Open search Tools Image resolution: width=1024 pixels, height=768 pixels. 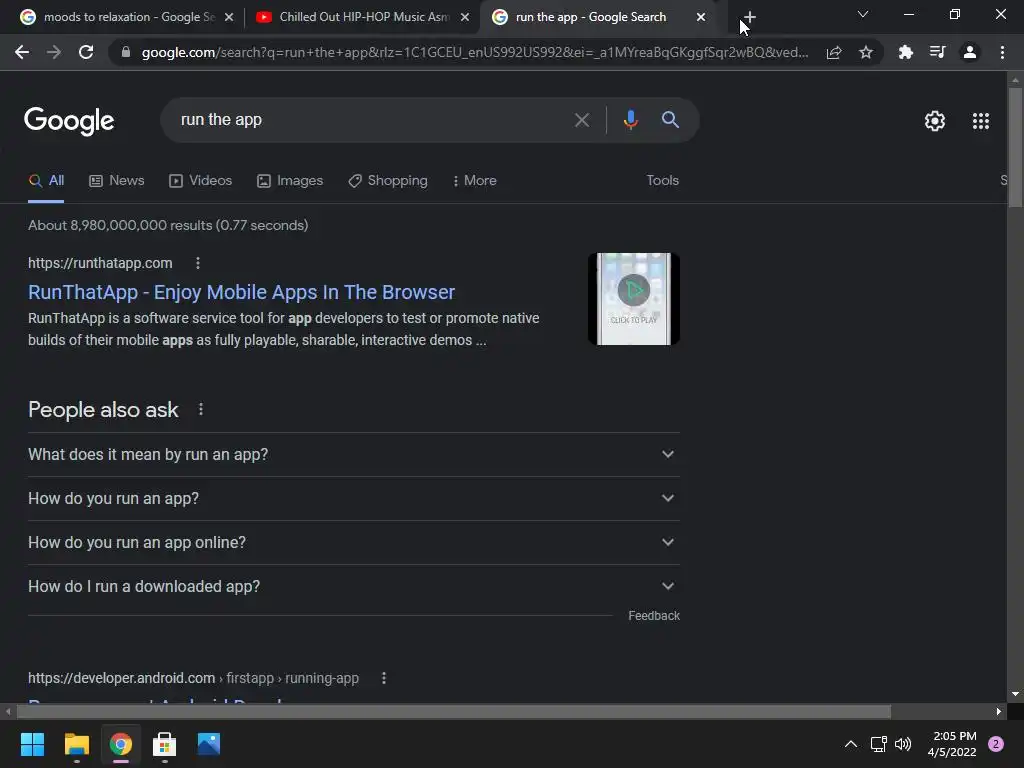click(662, 181)
